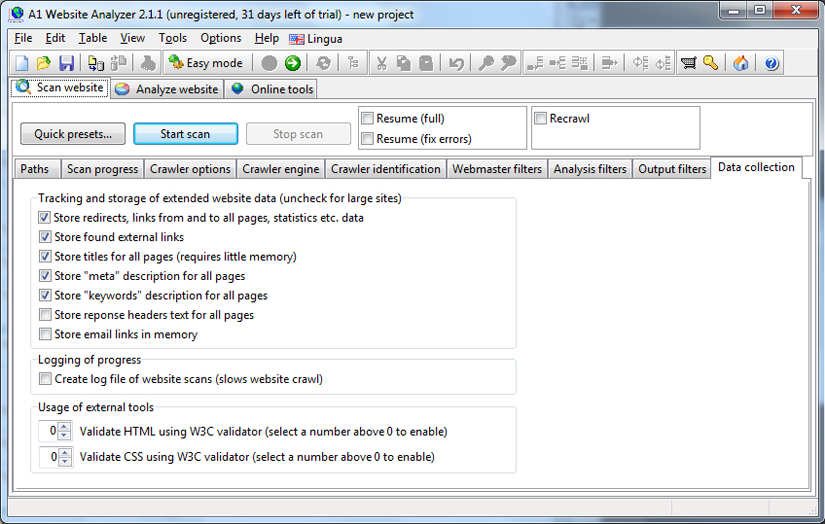Viewport: 825px width, 524px height.
Task: Click the gray refresh icon in toolbar
Action: tap(323, 63)
